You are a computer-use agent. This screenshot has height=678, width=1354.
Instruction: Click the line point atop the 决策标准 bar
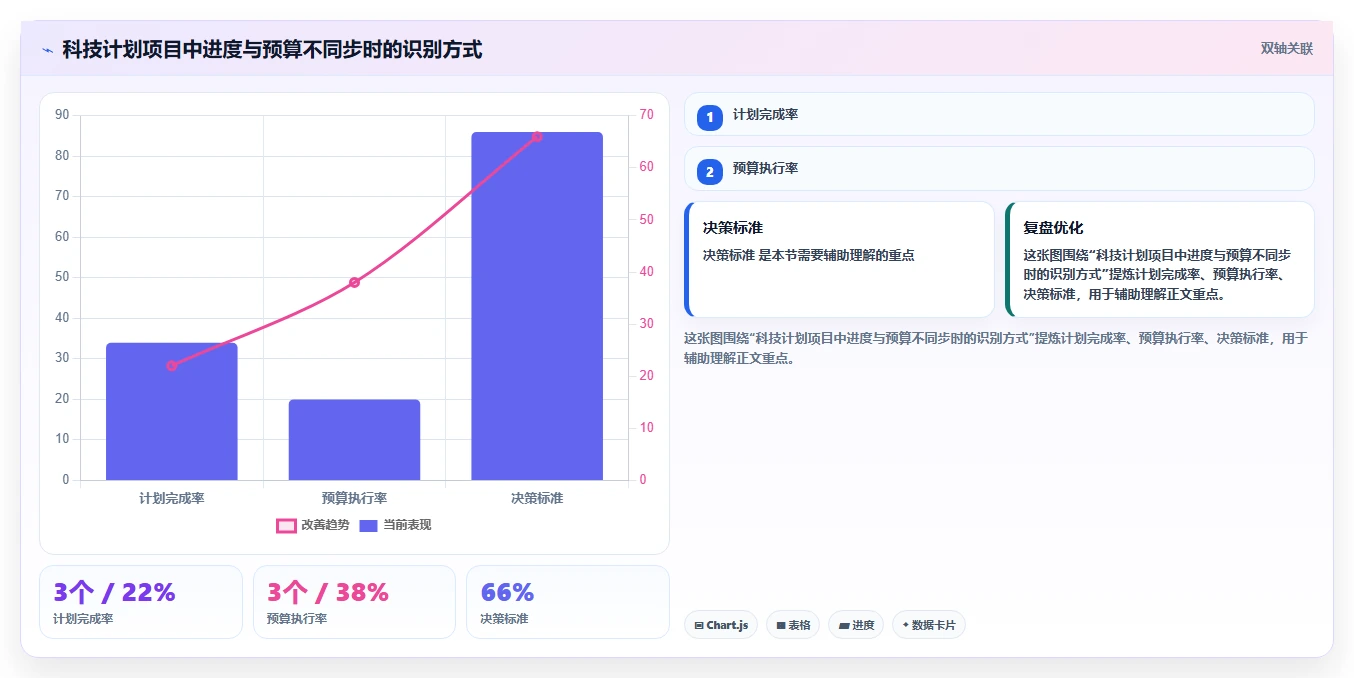537,136
